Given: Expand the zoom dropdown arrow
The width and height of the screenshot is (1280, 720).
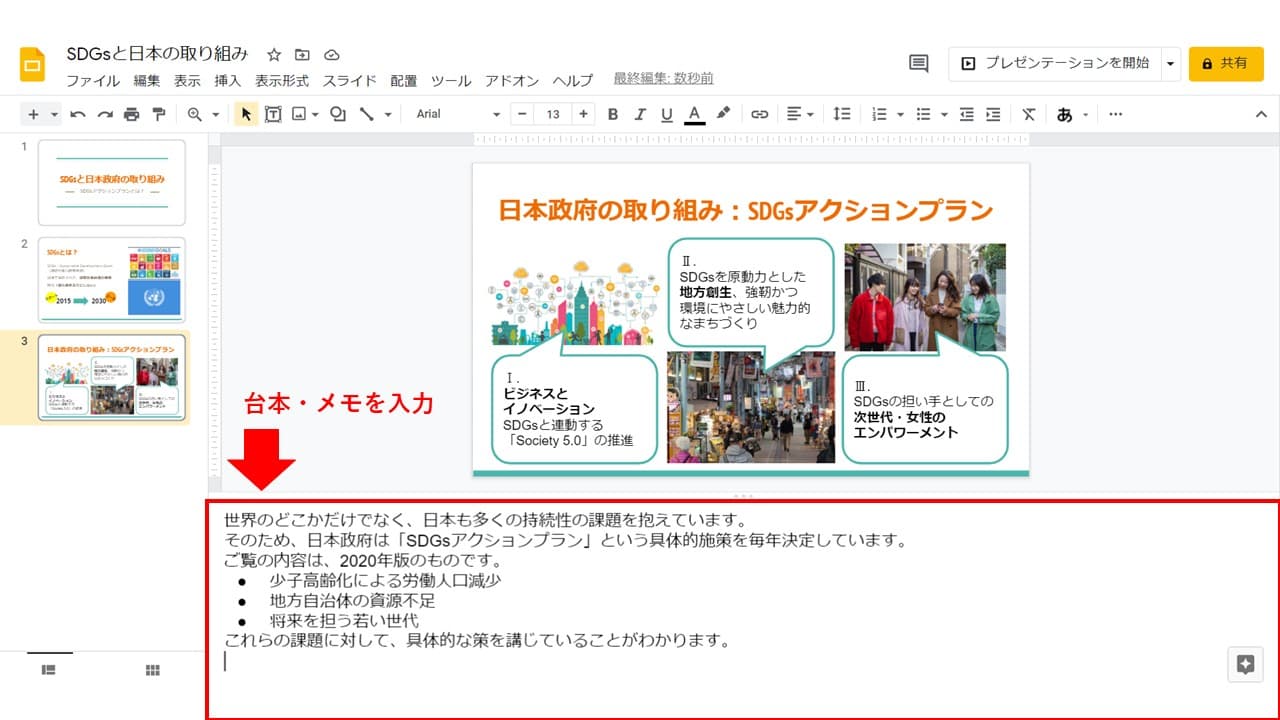Looking at the screenshot, I should pos(215,114).
